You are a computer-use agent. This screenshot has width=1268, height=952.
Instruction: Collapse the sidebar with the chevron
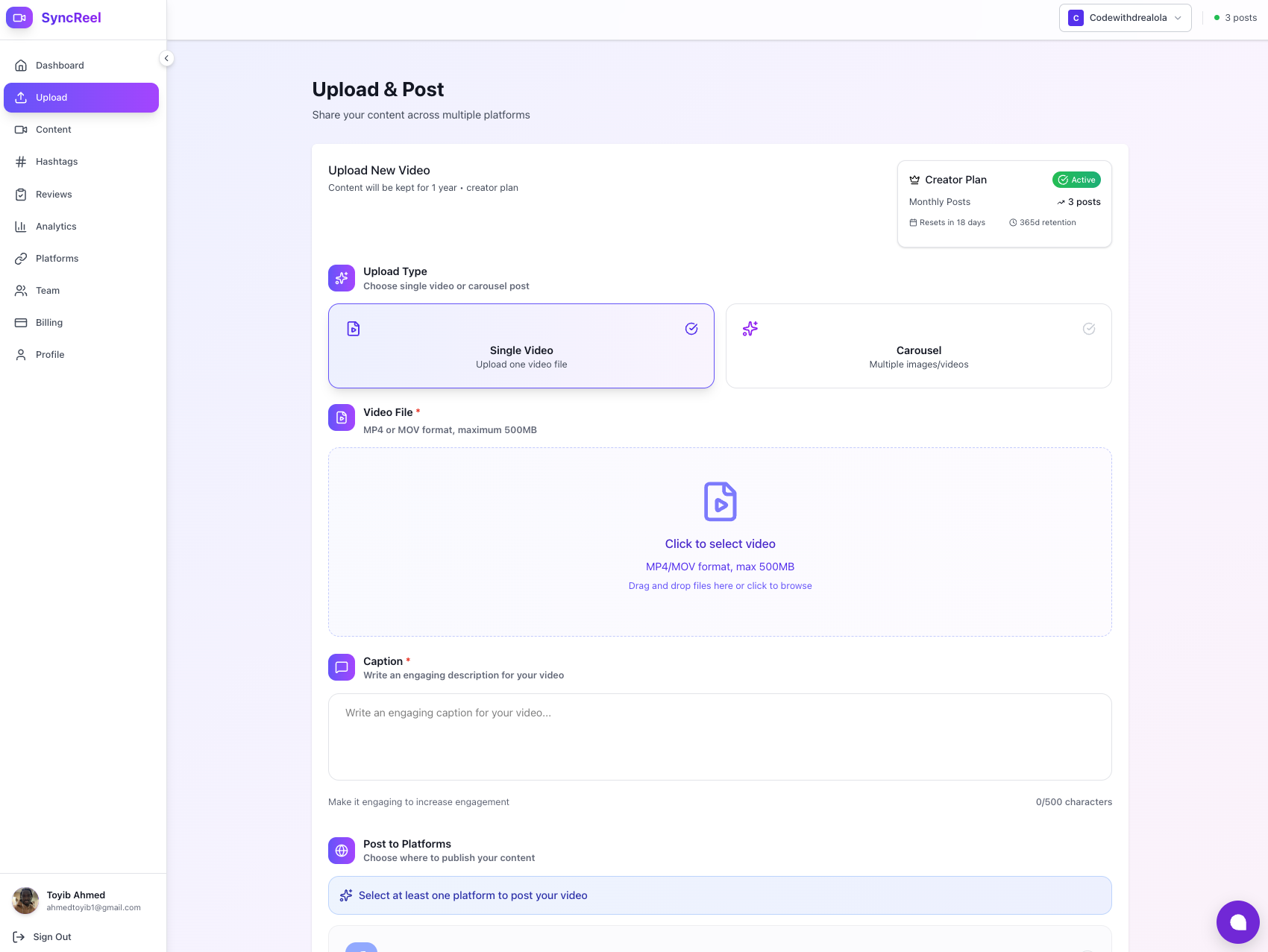coord(166,58)
